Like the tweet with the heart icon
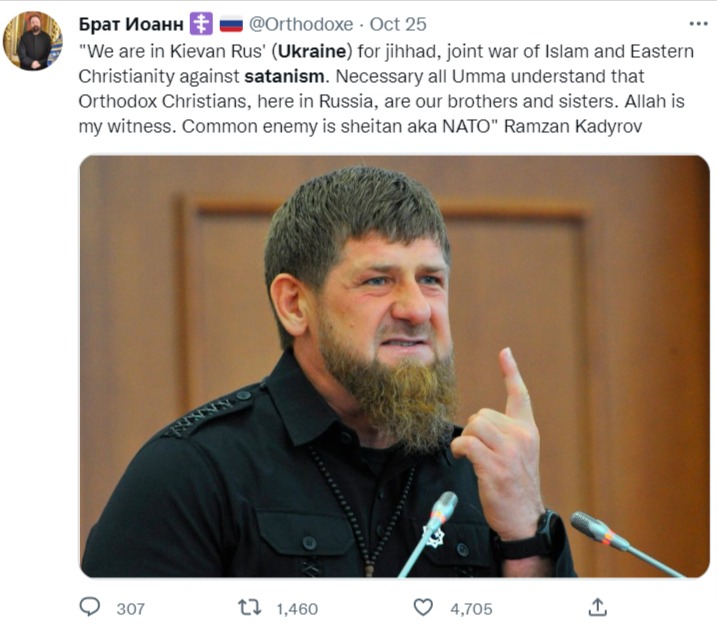Viewport: 717px width, 631px height. coord(424,607)
